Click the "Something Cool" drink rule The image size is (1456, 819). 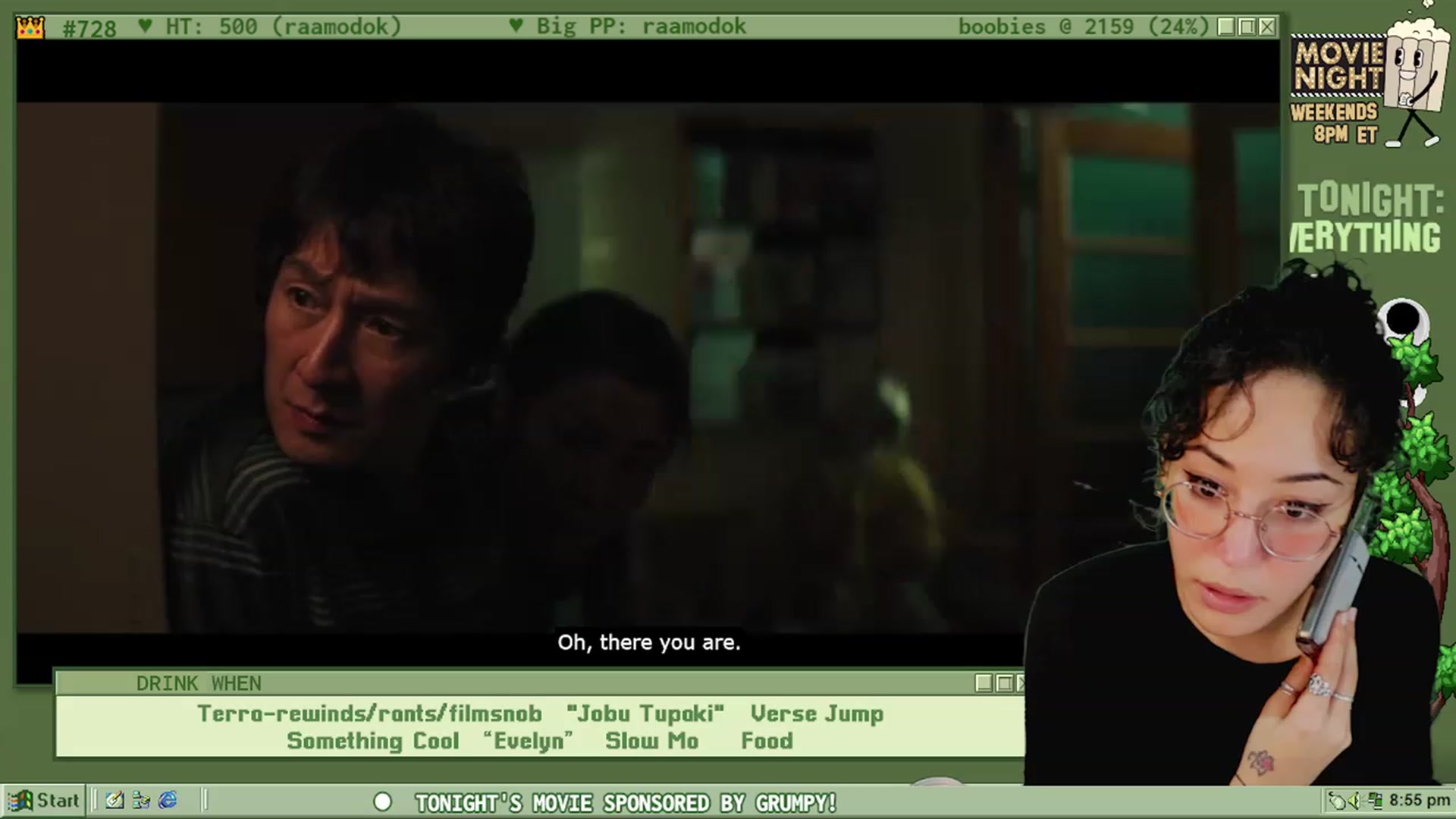pyautogui.click(x=373, y=741)
